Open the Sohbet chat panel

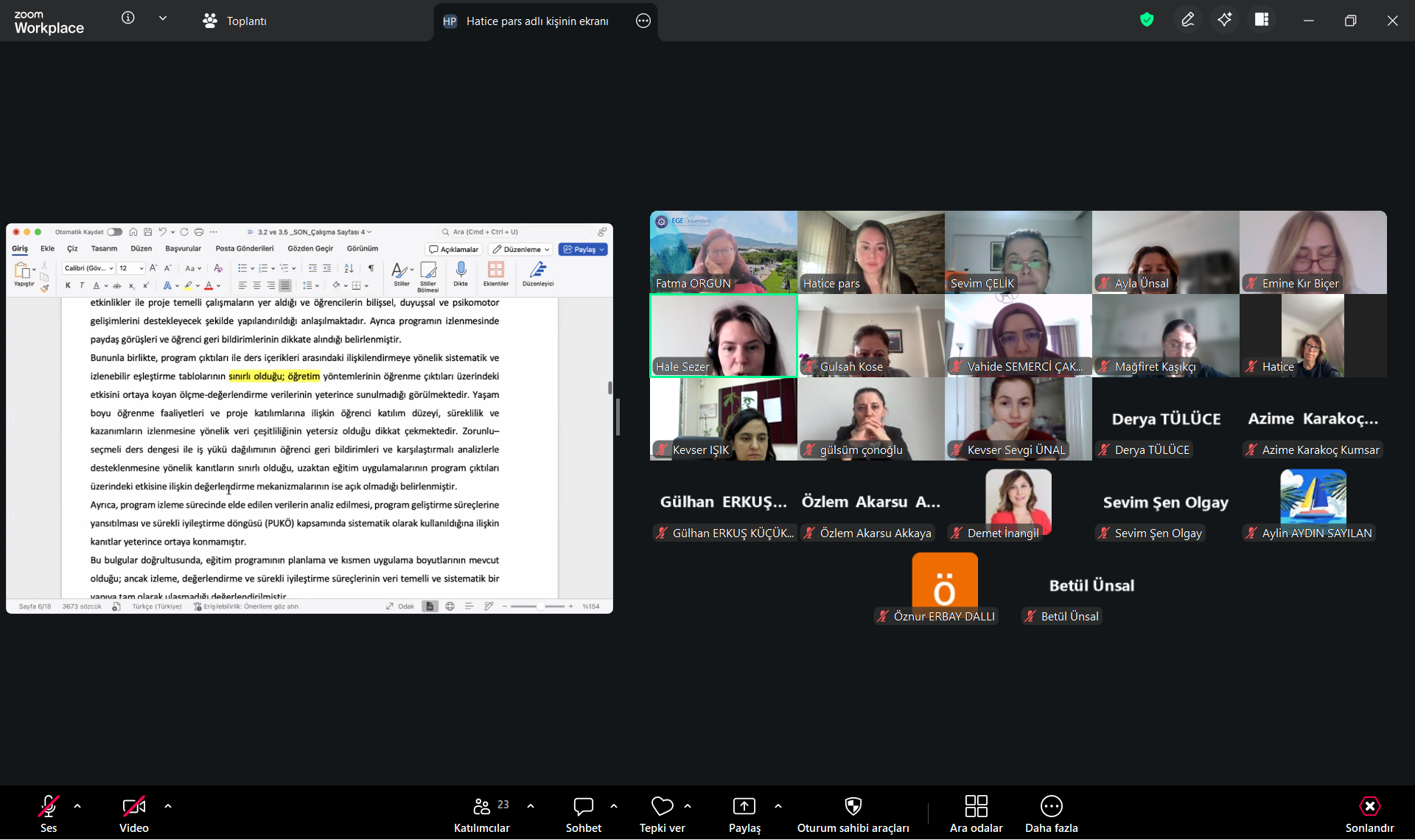click(584, 813)
